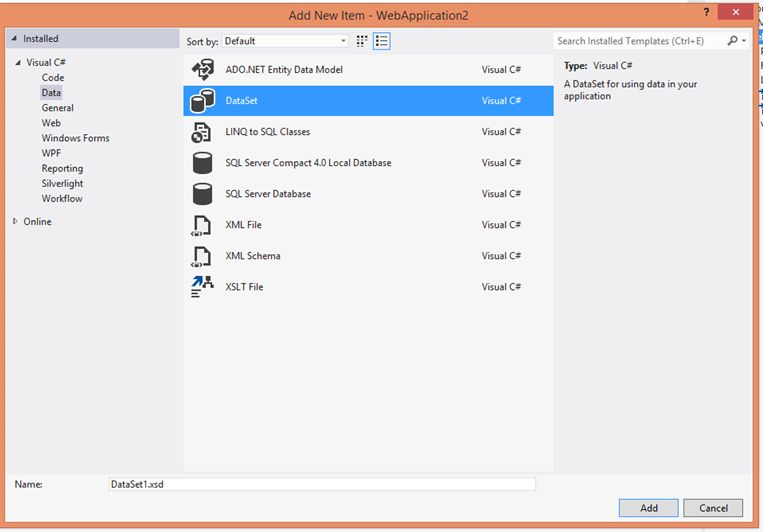Select the ADO.NET Entity Data Model text
The image size is (763, 532).
pyautogui.click(x=284, y=70)
